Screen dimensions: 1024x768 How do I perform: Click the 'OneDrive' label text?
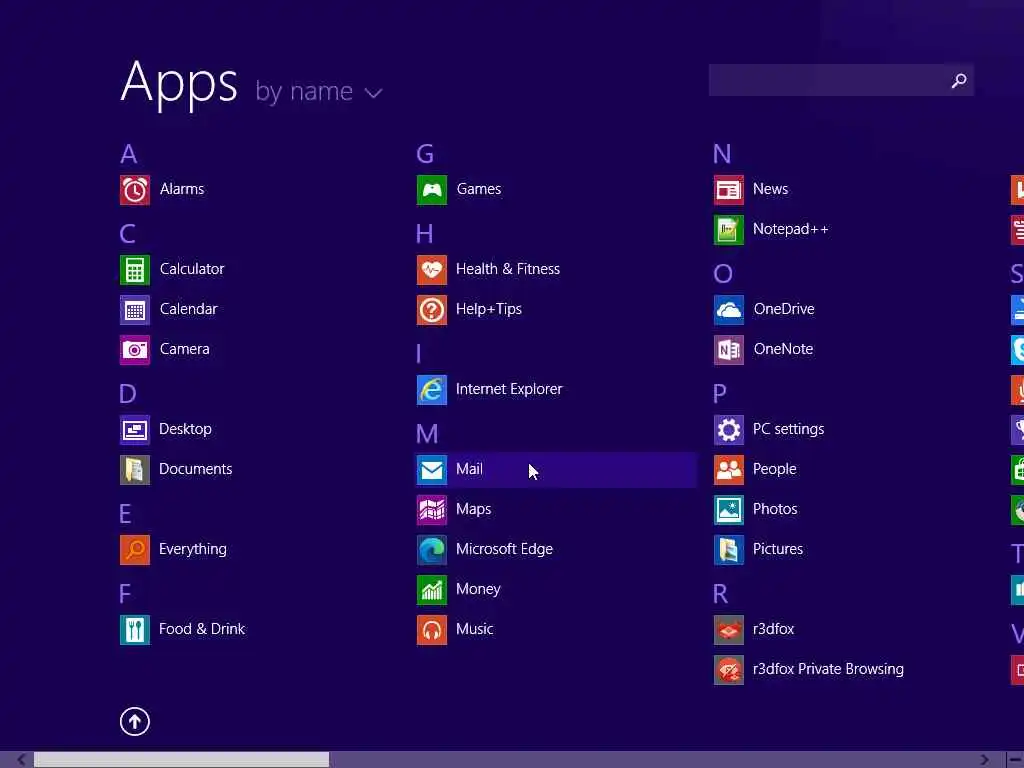pyautogui.click(x=784, y=309)
